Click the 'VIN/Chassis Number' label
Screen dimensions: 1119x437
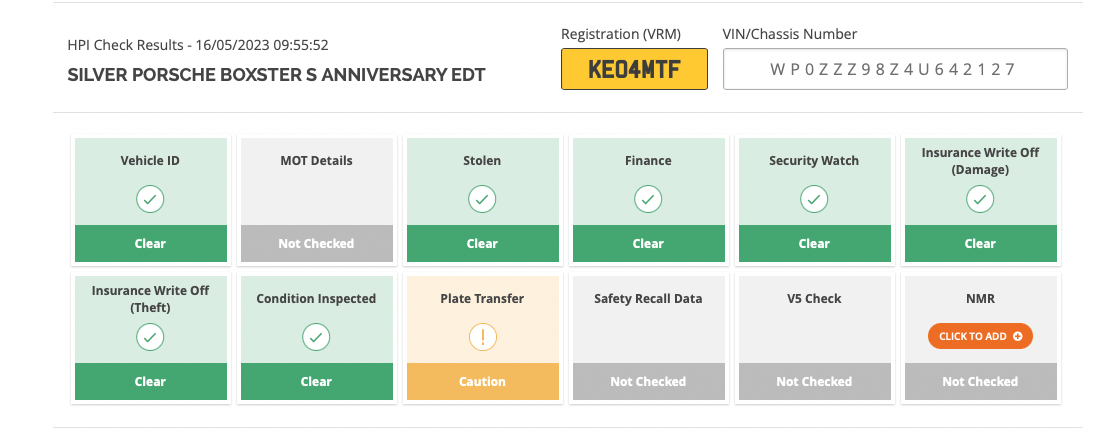click(790, 34)
